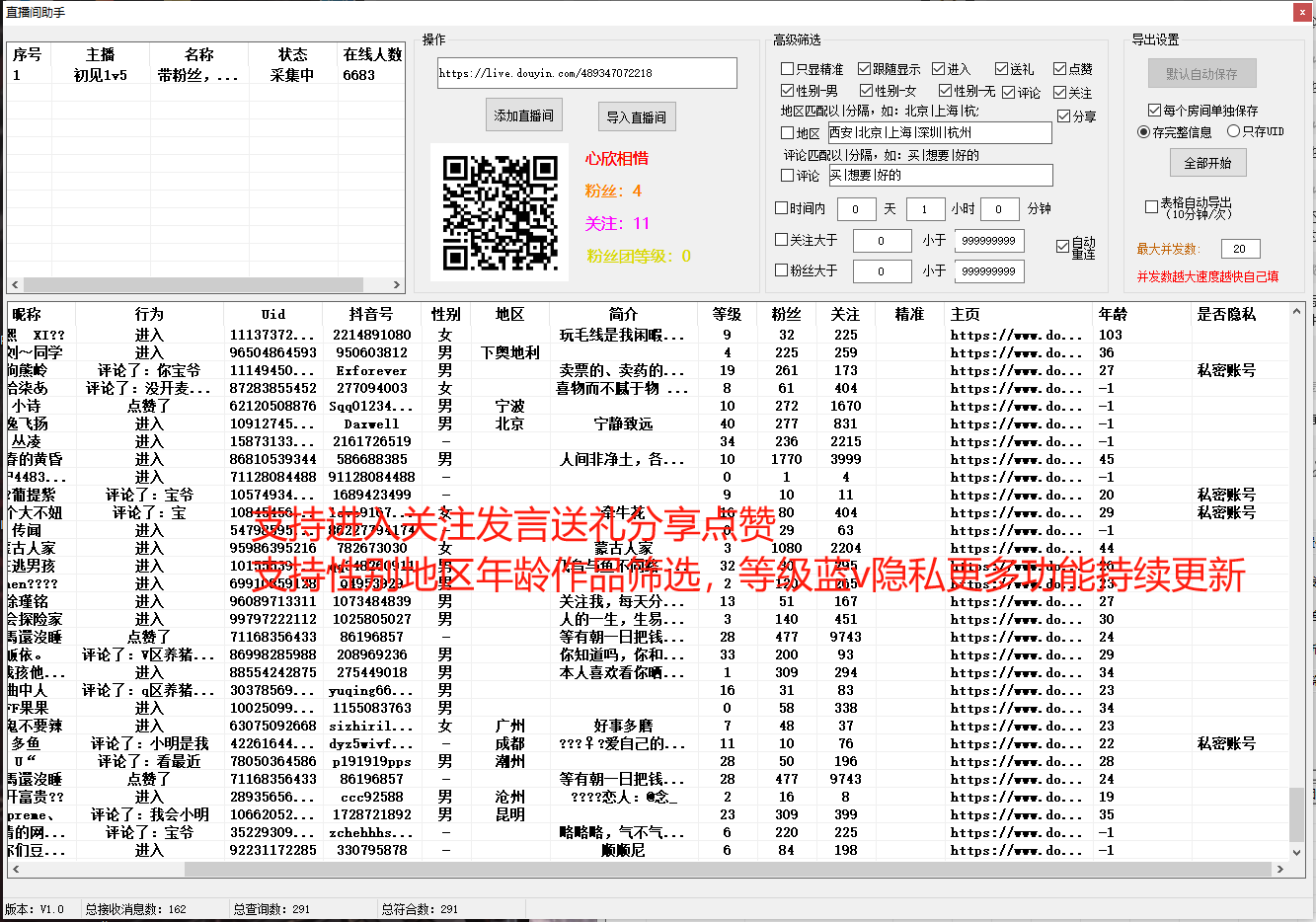Click the 总符合数: 291 status entry
The width and height of the screenshot is (1316, 922).
(420, 909)
